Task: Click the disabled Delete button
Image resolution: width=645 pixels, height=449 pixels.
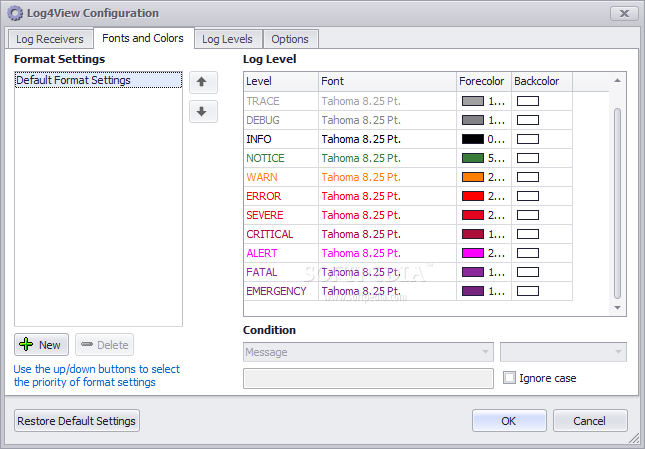Action: [x=104, y=345]
